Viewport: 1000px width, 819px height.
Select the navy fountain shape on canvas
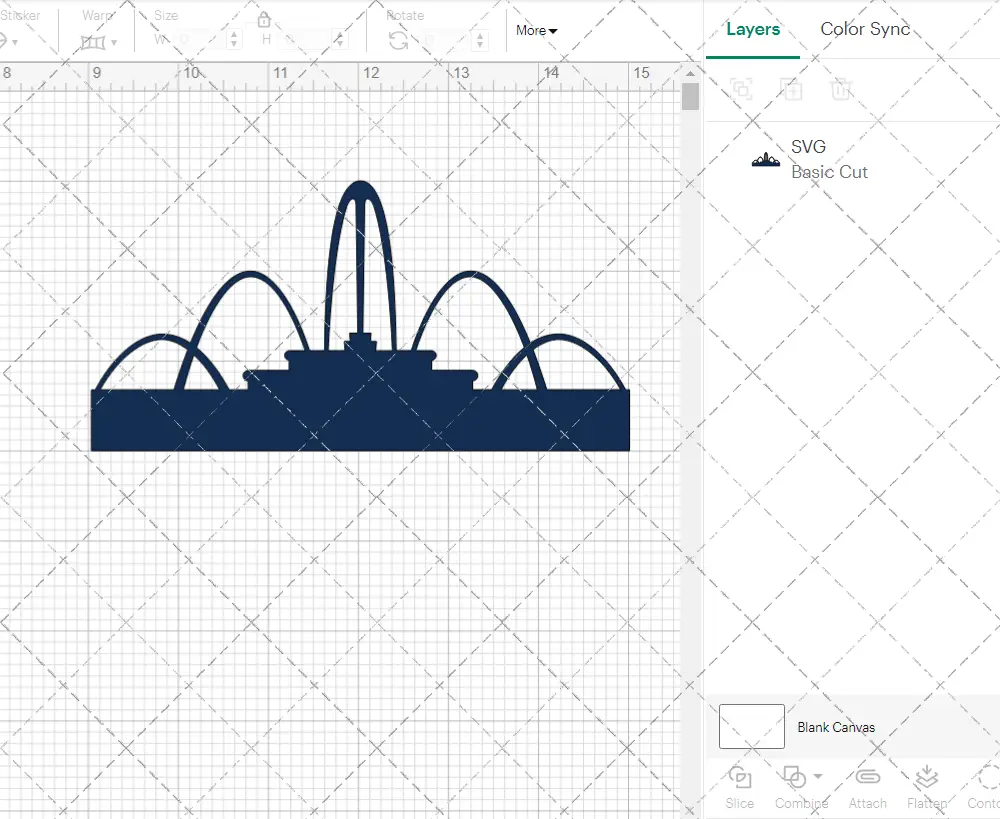(x=360, y=420)
